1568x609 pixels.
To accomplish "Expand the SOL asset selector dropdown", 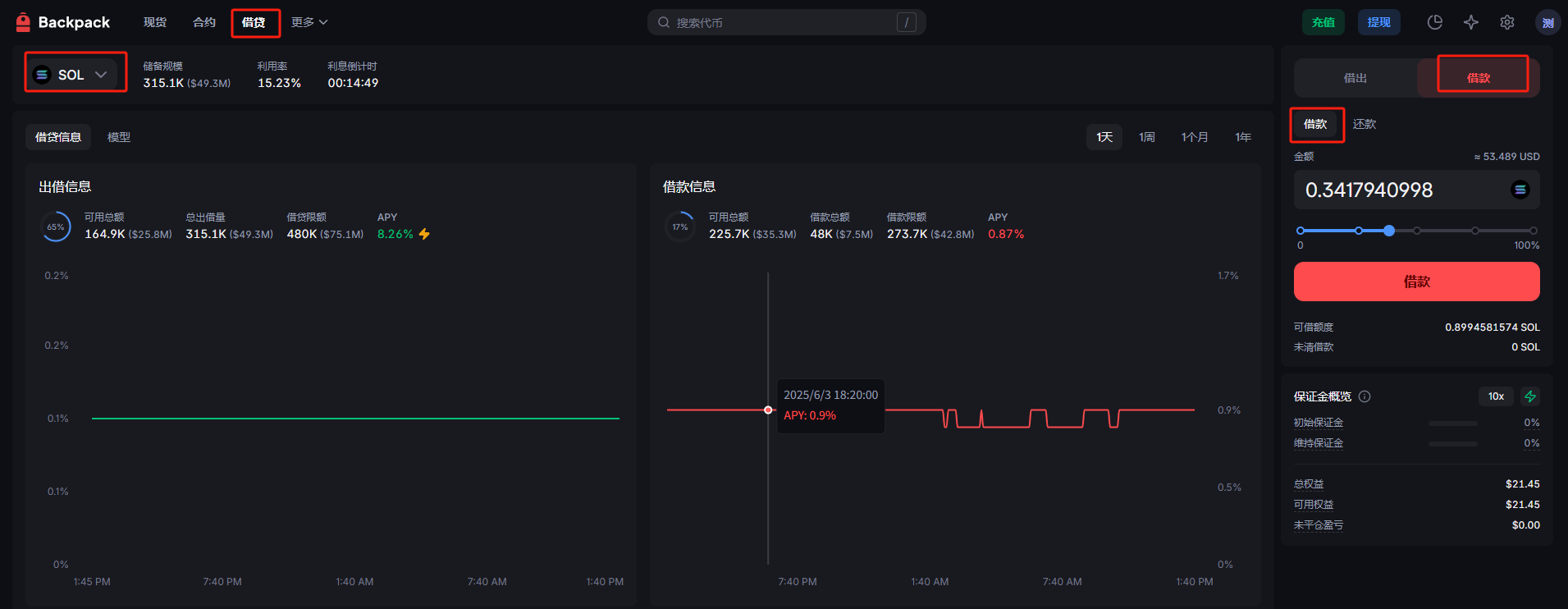I will (x=75, y=75).
